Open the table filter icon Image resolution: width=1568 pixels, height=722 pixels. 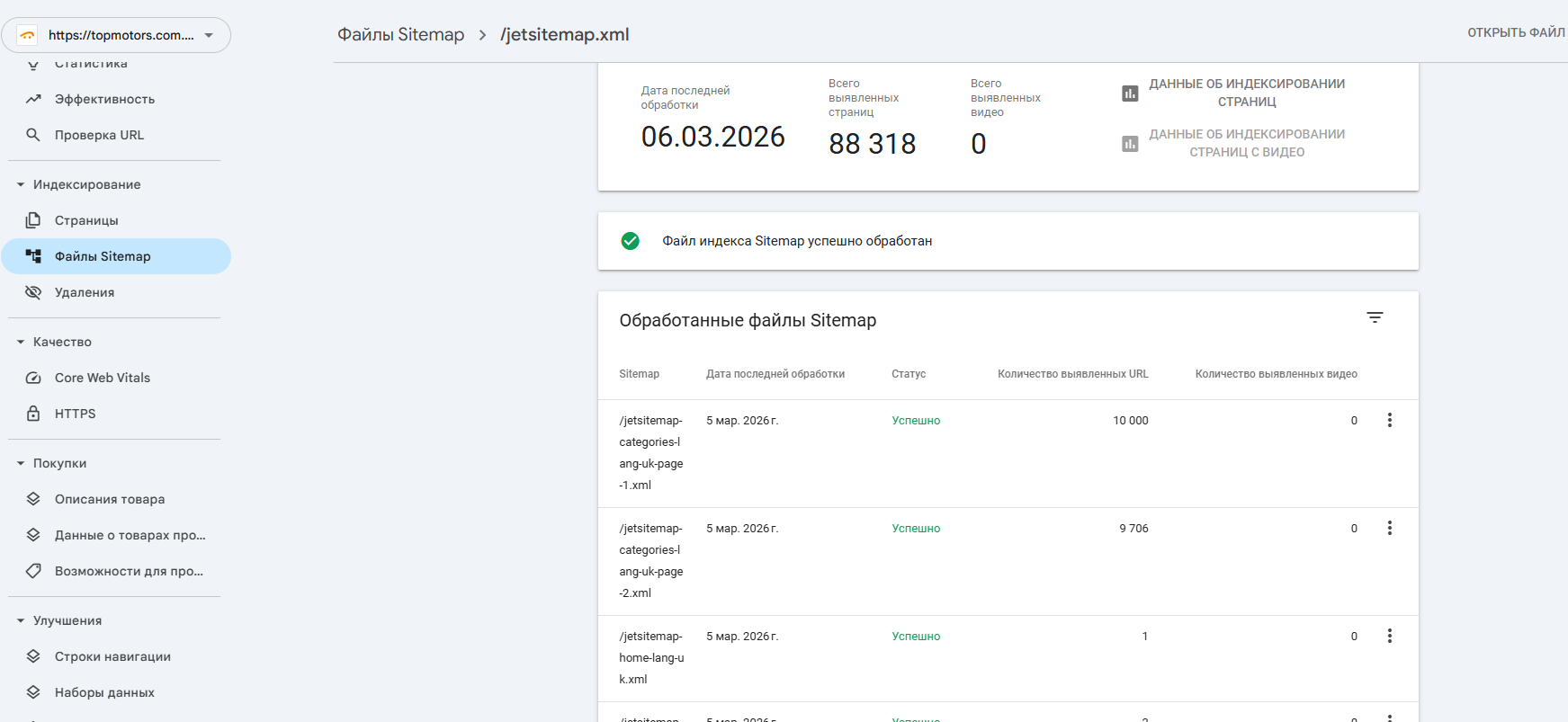pos(1375,317)
